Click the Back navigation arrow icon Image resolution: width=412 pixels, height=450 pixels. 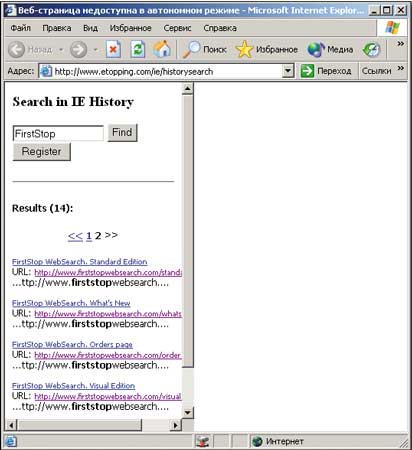point(16,50)
